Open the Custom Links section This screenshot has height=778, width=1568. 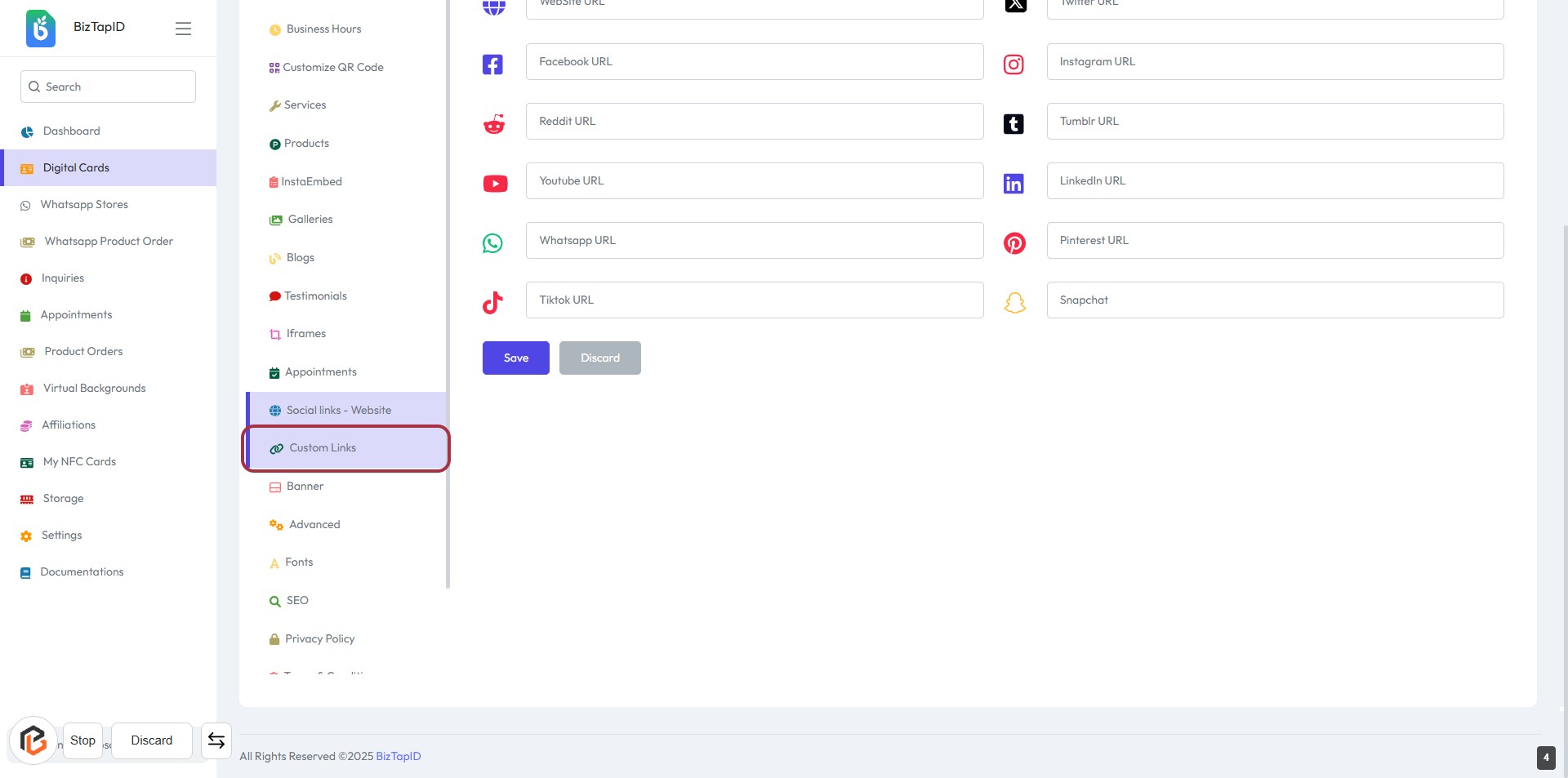click(x=323, y=448)
